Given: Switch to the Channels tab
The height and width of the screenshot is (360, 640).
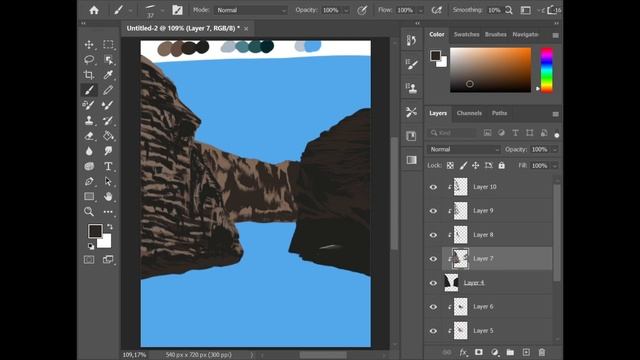Looking at the screenshot, I should pyautogui.click(x=469, y=113).
